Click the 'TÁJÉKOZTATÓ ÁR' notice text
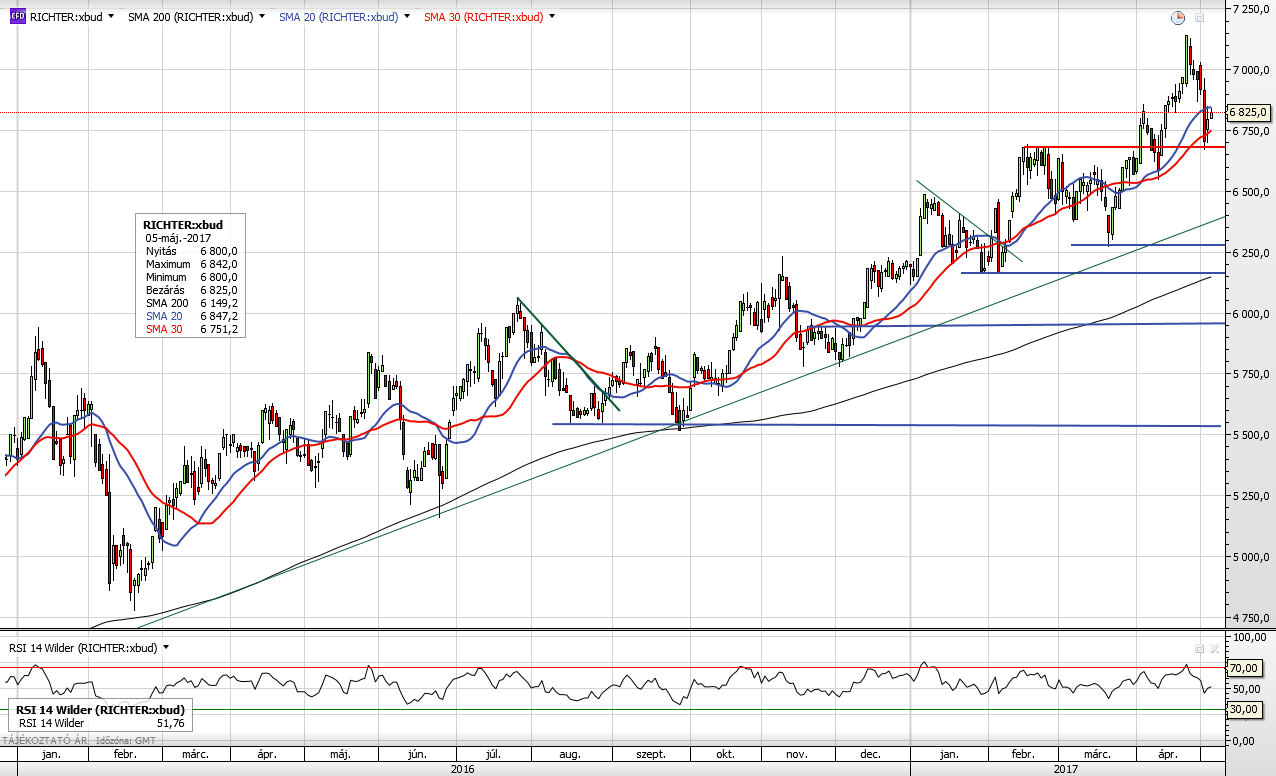This screenshot has height=776, width=1276. (46, 741)
